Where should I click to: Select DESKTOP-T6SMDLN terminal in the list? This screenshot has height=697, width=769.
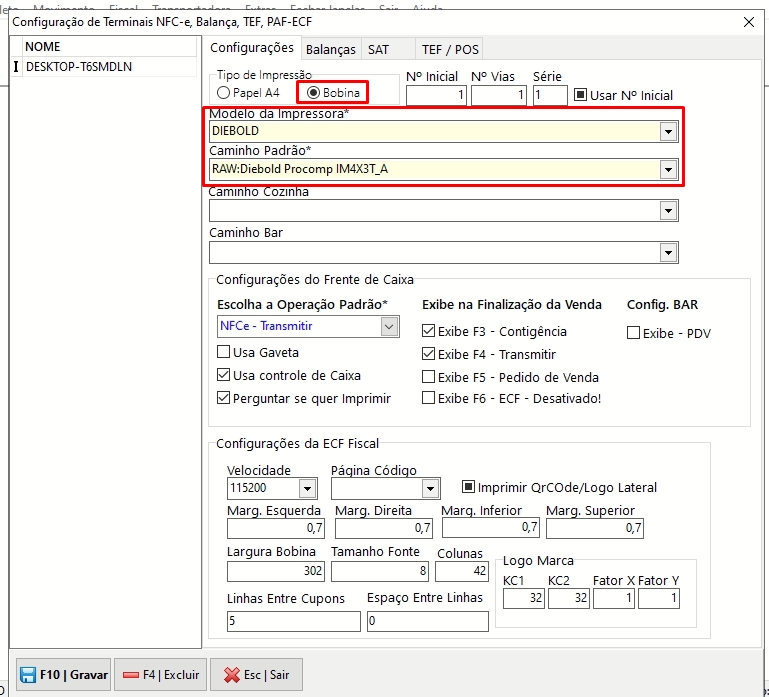click(80, 67)
